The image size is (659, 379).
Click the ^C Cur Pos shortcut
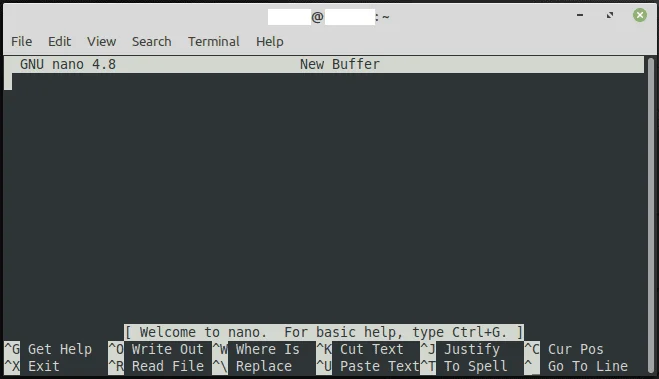[x=564, y=349]
